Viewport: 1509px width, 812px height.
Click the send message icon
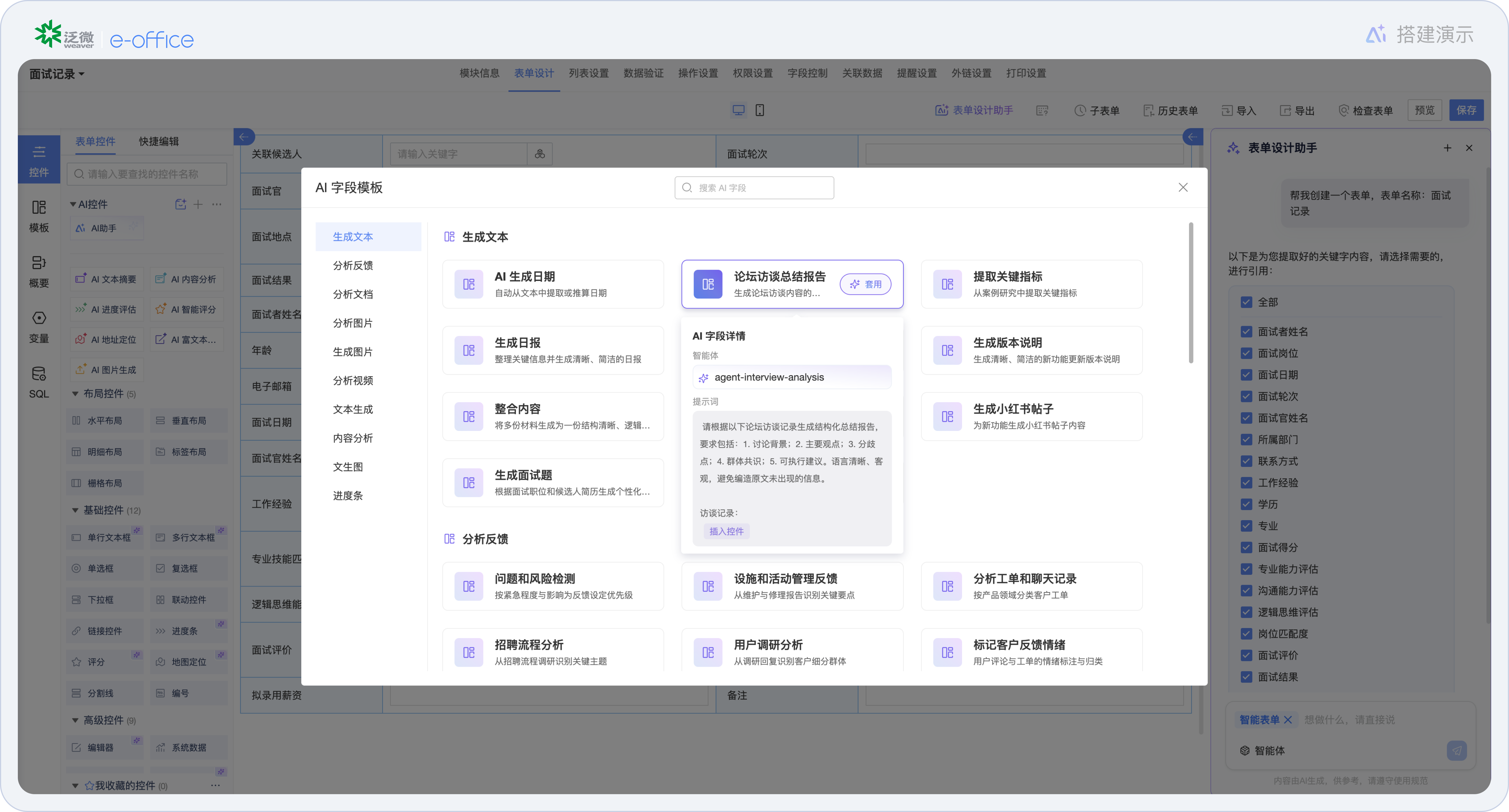point(1457,750)
